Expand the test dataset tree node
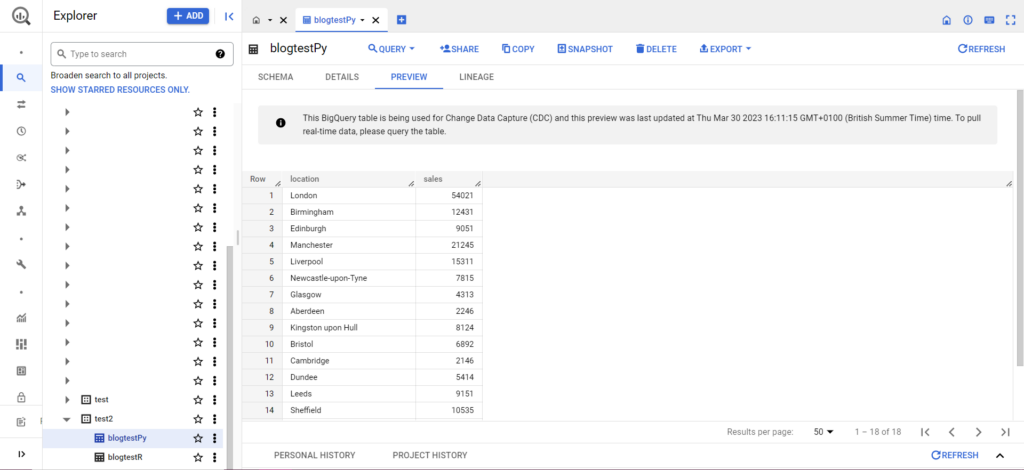This screenshot has width=1024, height=470. 67,400
